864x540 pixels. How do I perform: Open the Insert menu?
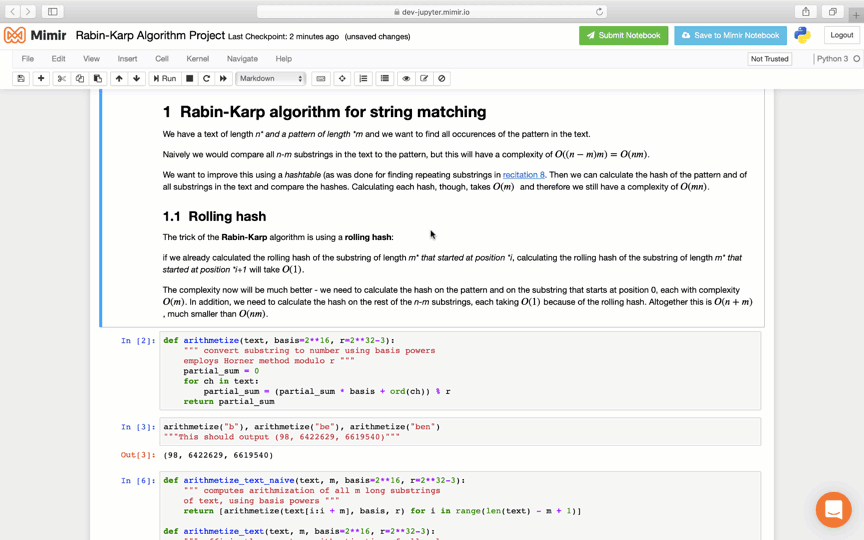[127, 58]
